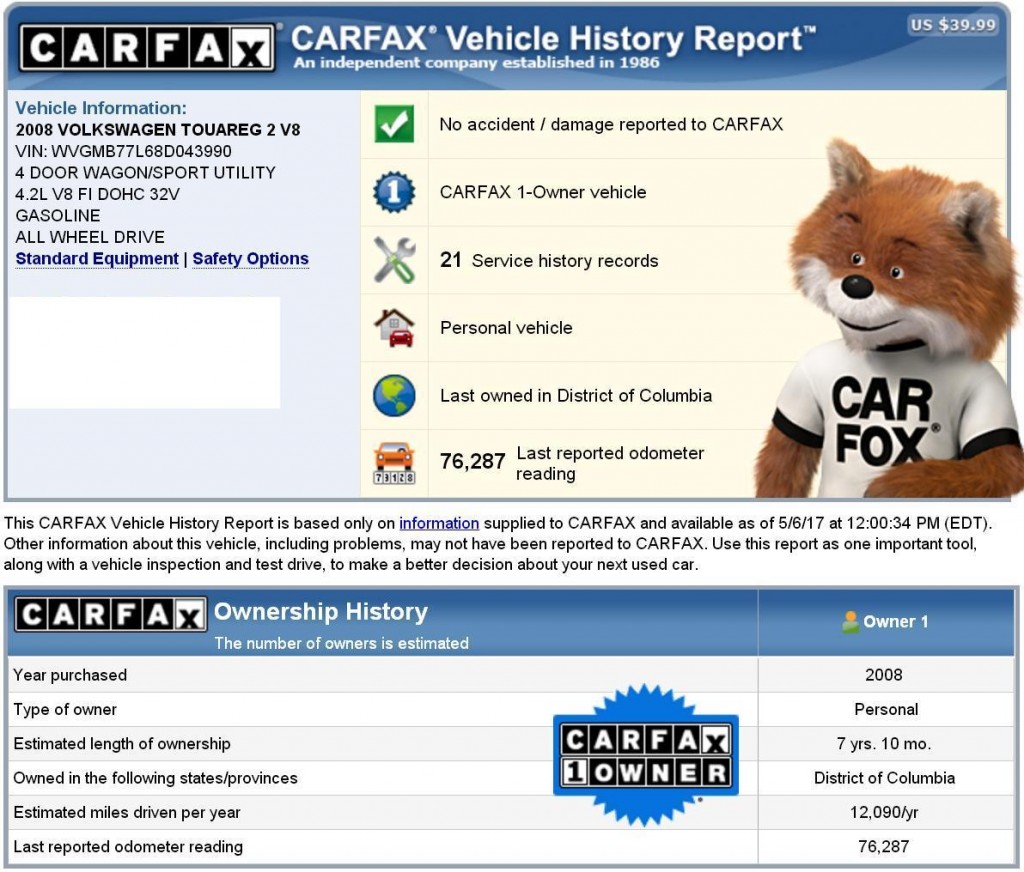Click the 'Ownership History' section heading

tap(321, 611)
